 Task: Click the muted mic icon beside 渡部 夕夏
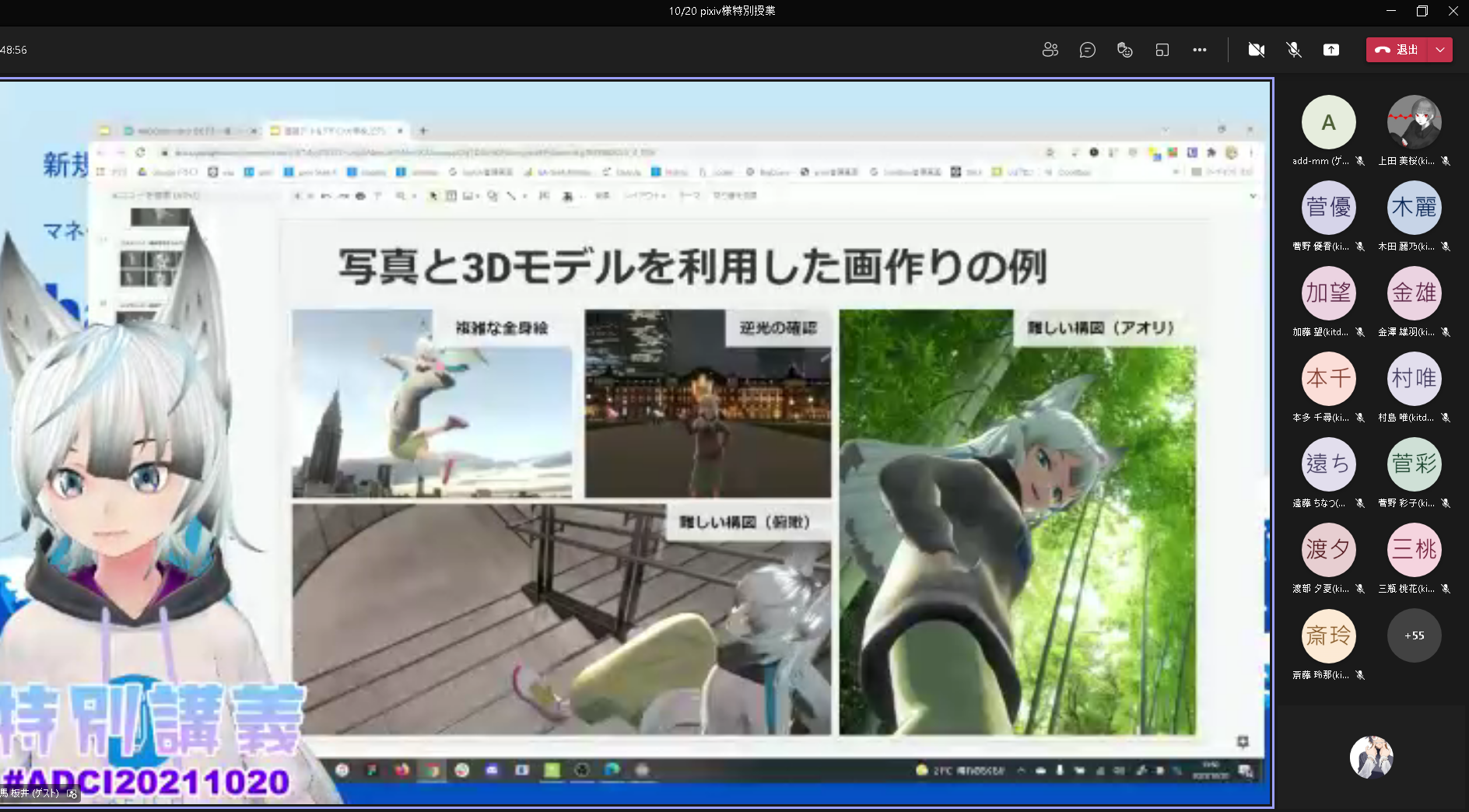click(1360, 589)
